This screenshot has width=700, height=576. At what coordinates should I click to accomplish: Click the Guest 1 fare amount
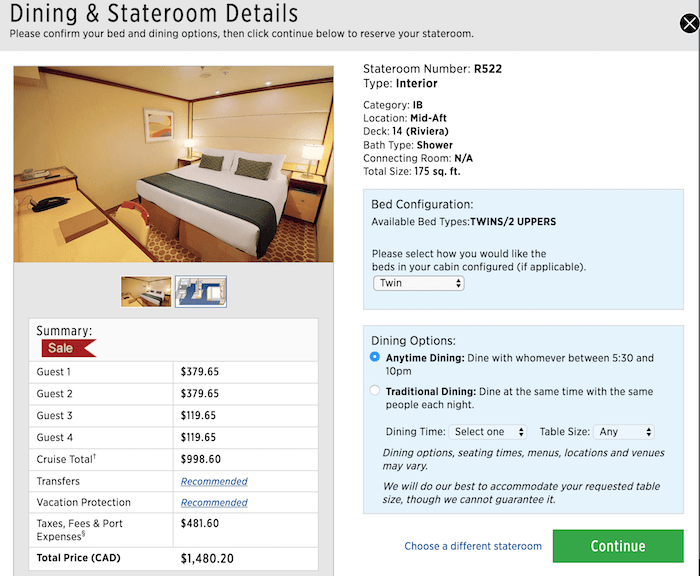(x=200, y=372)
